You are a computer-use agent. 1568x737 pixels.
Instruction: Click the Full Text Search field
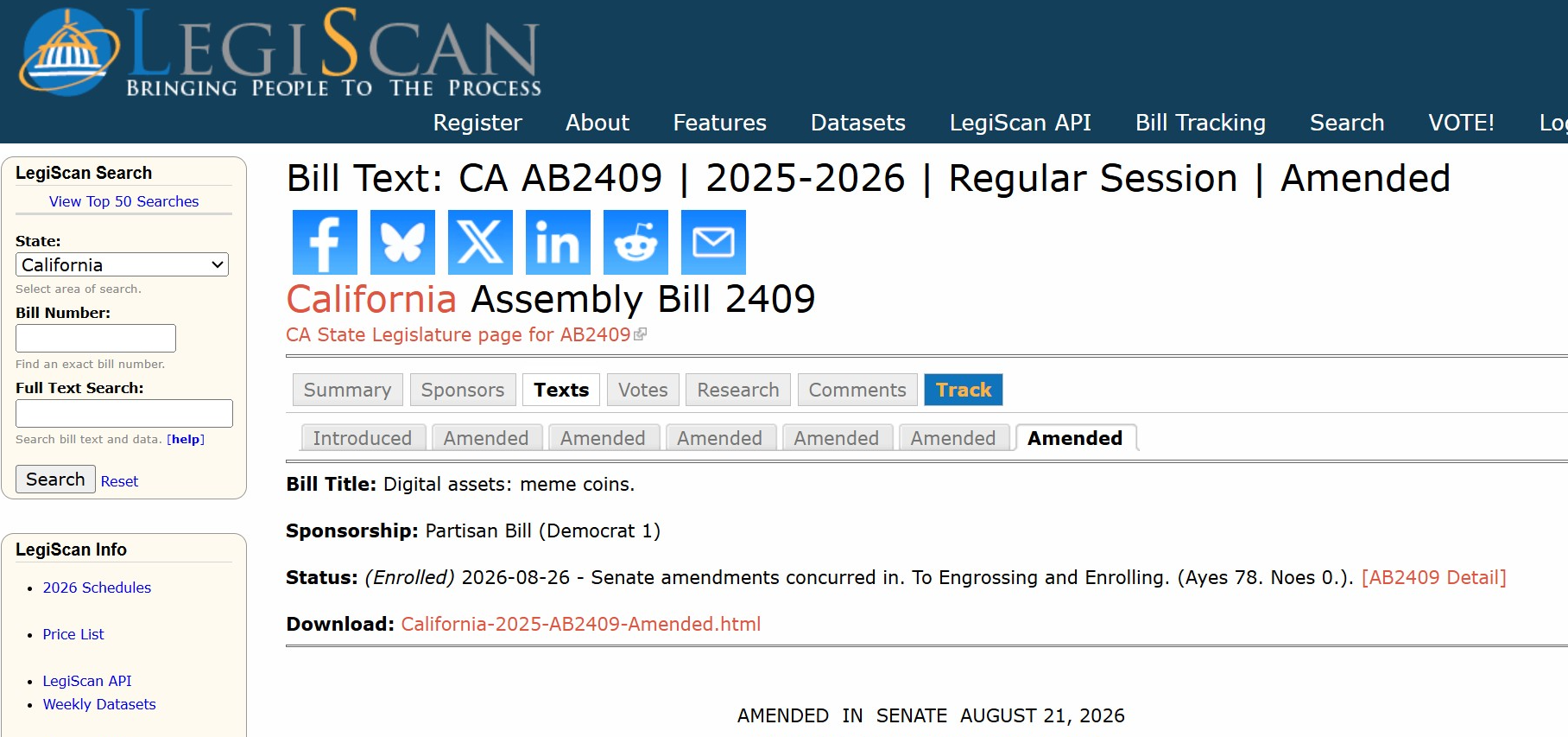124,413
